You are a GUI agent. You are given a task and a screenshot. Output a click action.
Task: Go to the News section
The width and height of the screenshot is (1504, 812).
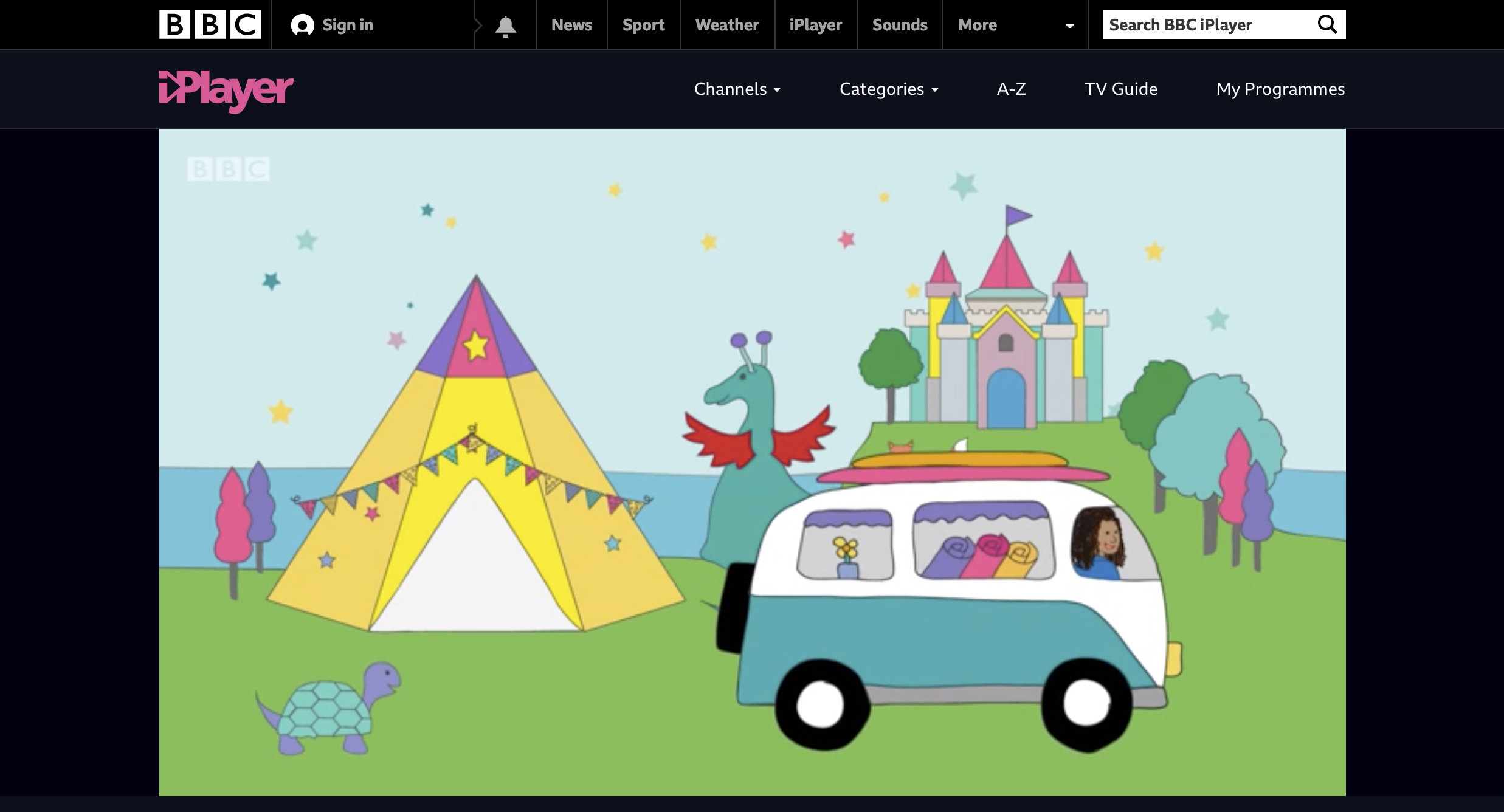[571, 25]
